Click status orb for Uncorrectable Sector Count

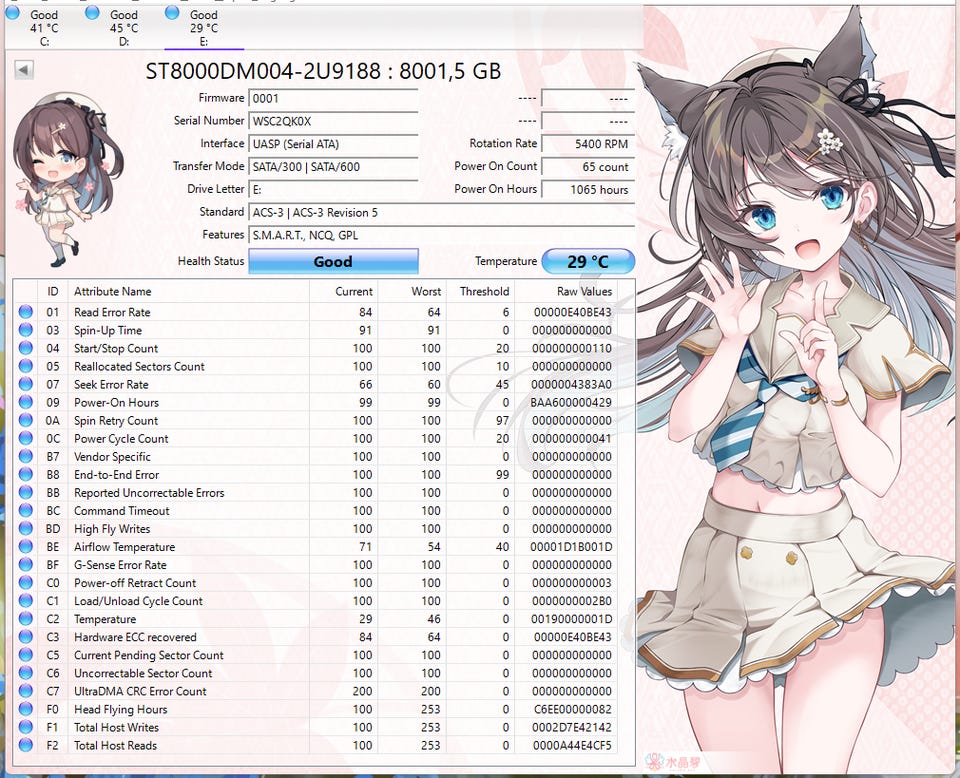click(26, 673)
